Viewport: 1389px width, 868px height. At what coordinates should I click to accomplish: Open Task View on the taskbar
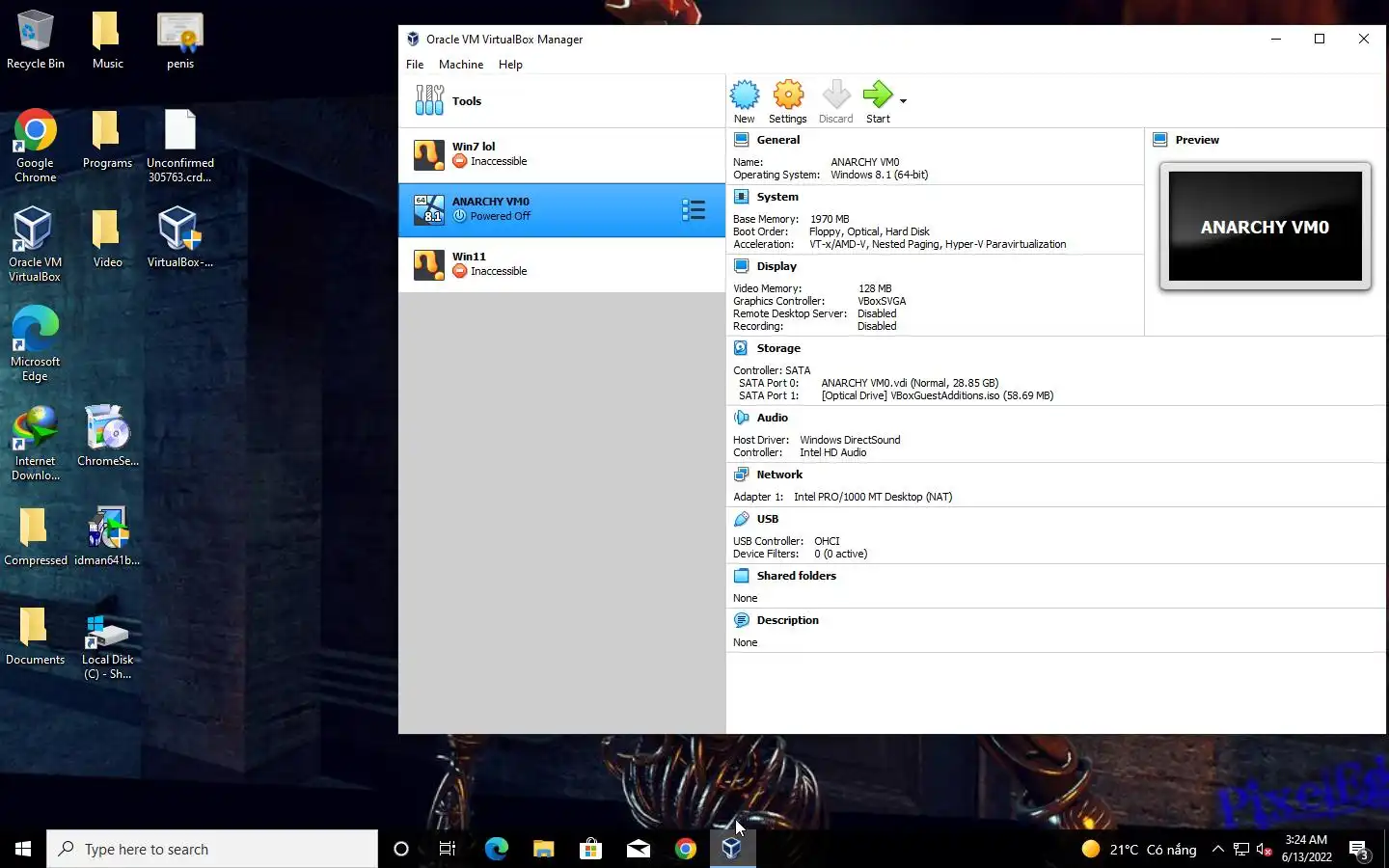(x=448, y=849)
